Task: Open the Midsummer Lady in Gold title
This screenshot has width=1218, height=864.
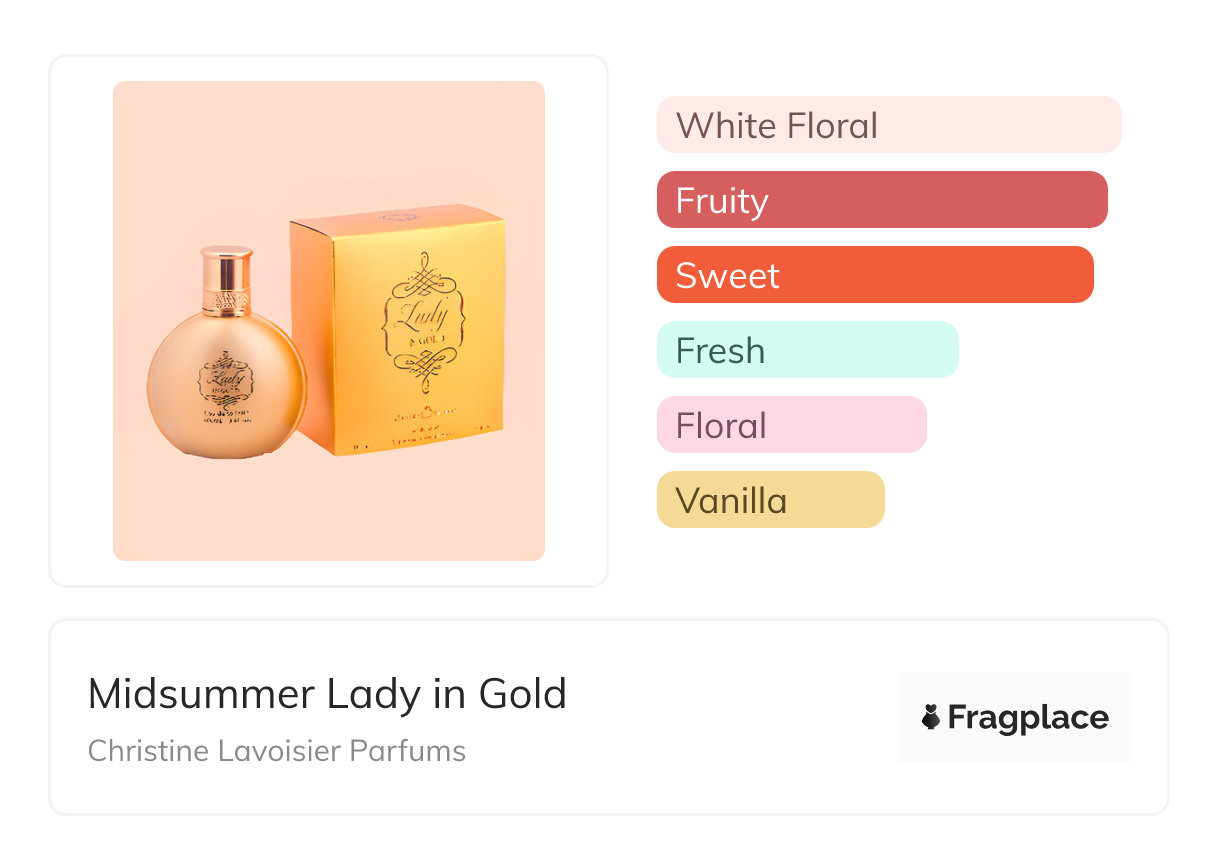Action: click(x=327, y=694)
